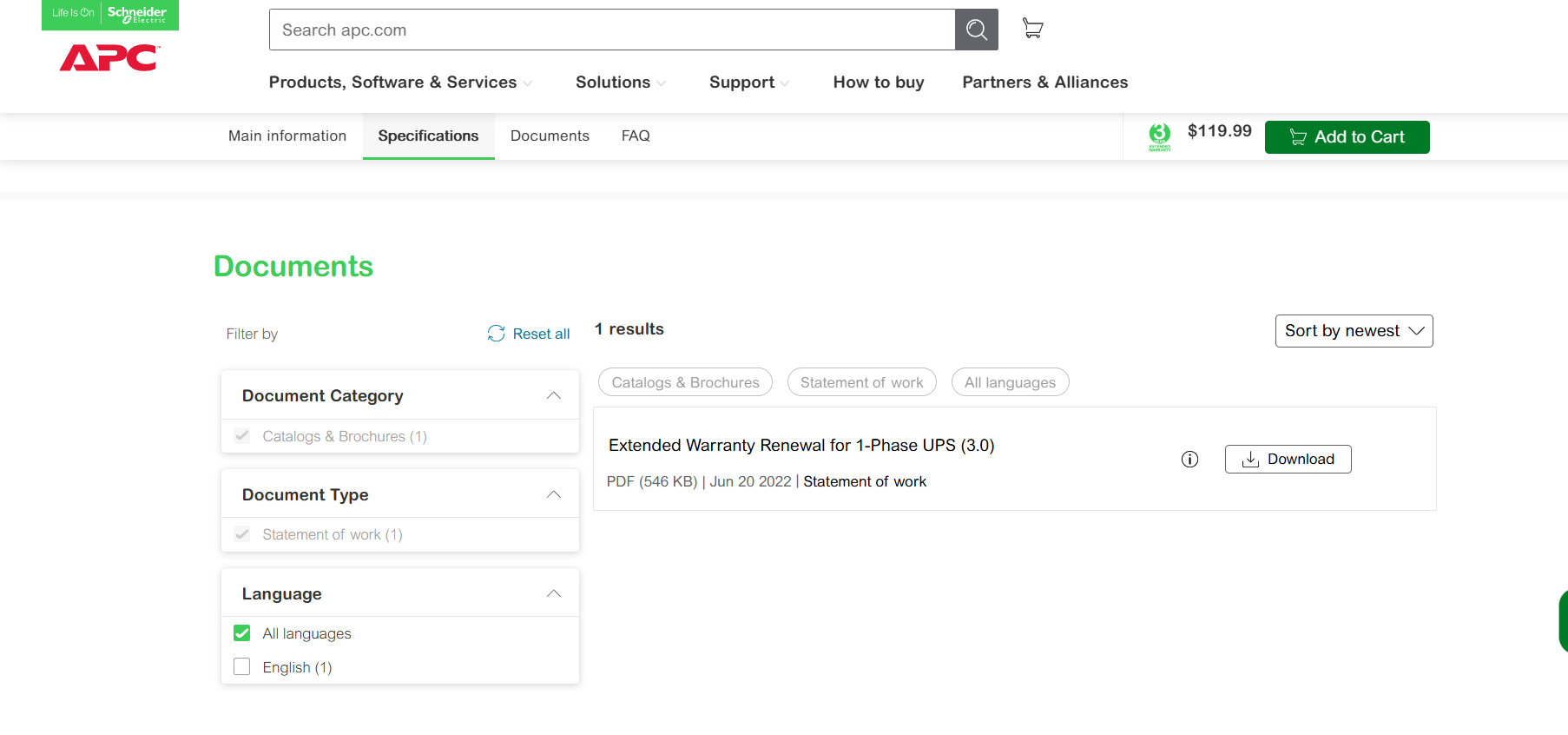1568x735 pixels.
Task: Check the English (1) checkbox
Action: coord(242,666)
